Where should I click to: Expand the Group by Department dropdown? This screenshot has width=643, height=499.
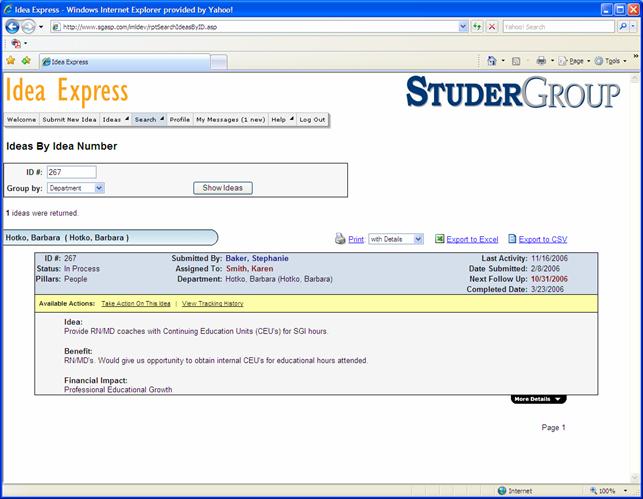point(100,188)
